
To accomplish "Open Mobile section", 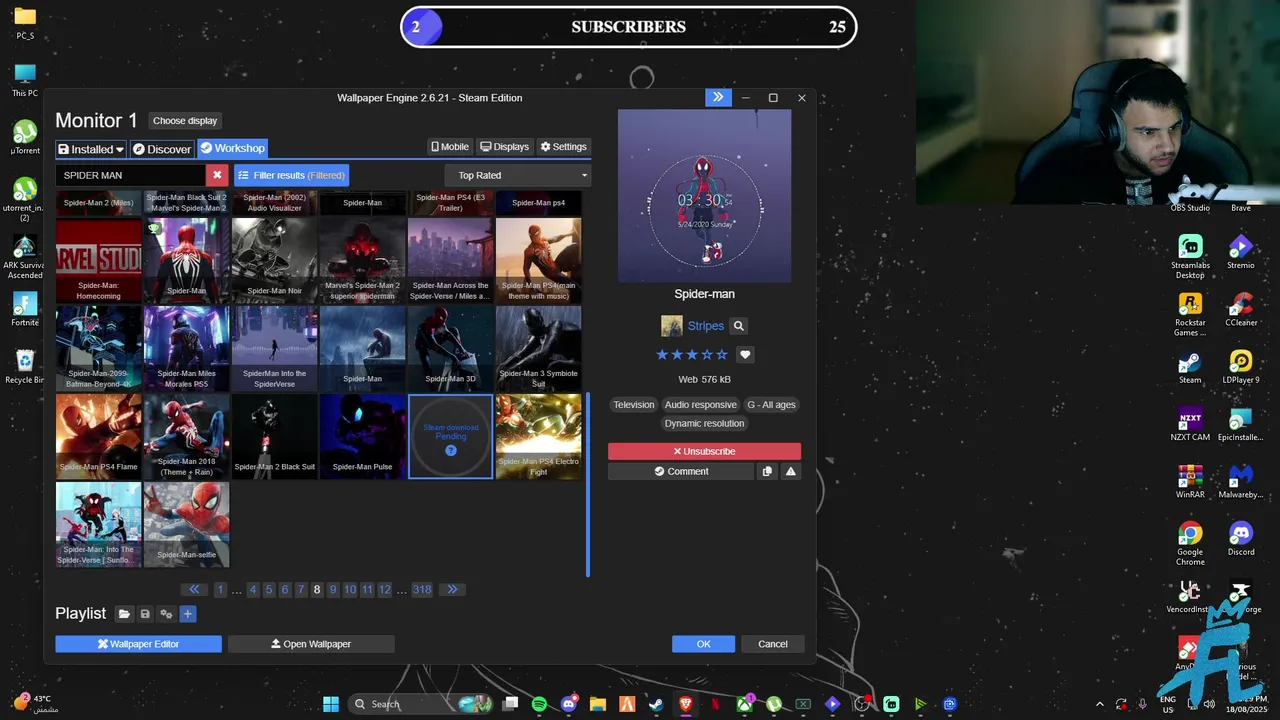I will (450, 146).
